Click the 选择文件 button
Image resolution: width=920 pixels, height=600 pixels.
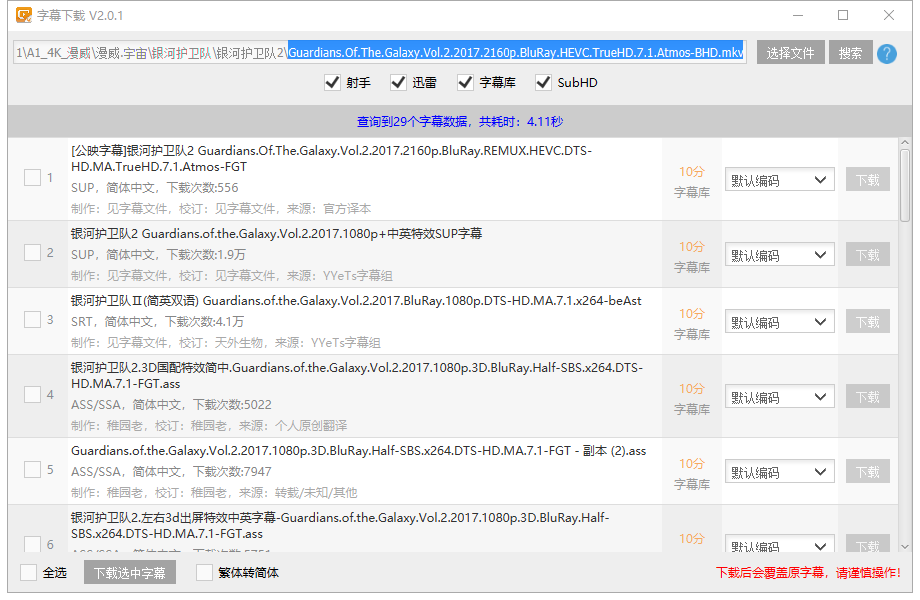click(790, 53)
